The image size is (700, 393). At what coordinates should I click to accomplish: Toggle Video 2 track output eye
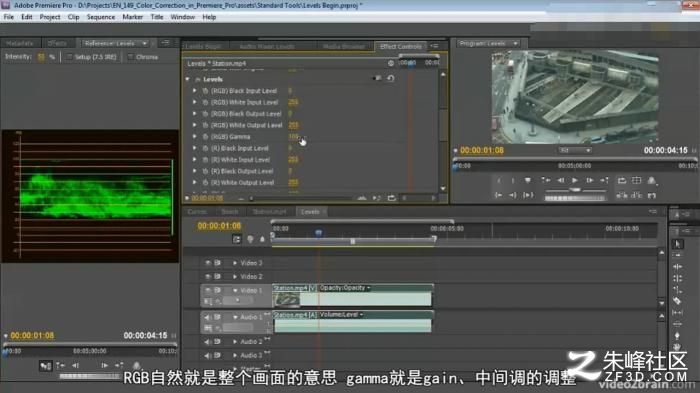[x=208, y=276]
